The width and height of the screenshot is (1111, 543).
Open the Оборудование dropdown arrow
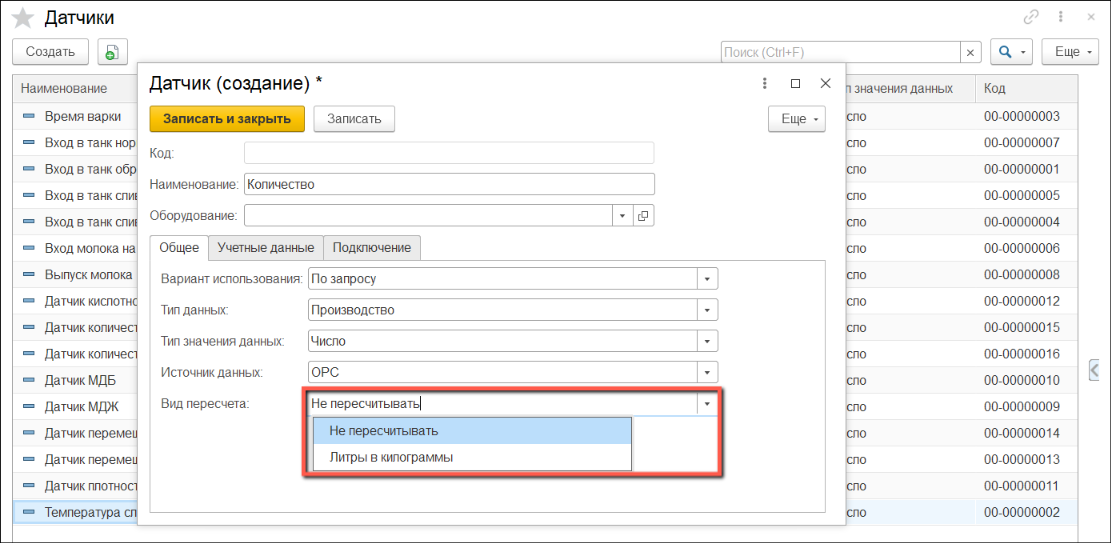[x=622, y=215]
